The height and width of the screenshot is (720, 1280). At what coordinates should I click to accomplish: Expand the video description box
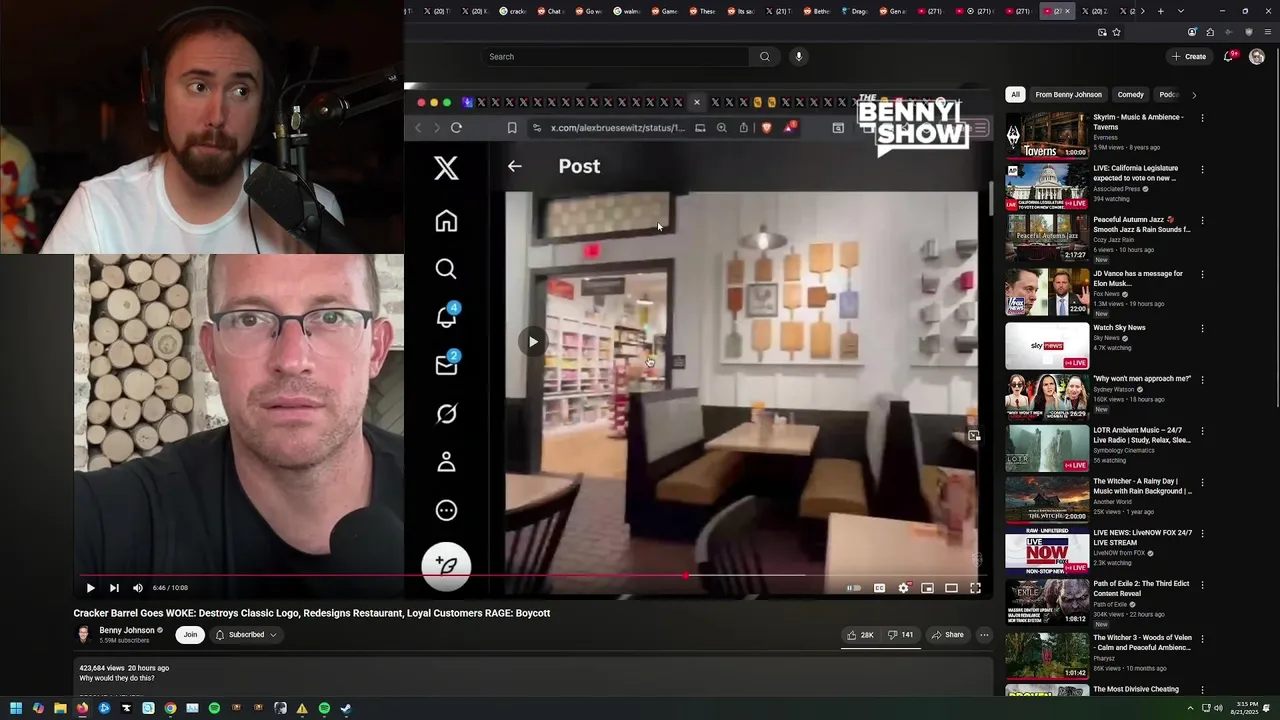click(533, 678)
